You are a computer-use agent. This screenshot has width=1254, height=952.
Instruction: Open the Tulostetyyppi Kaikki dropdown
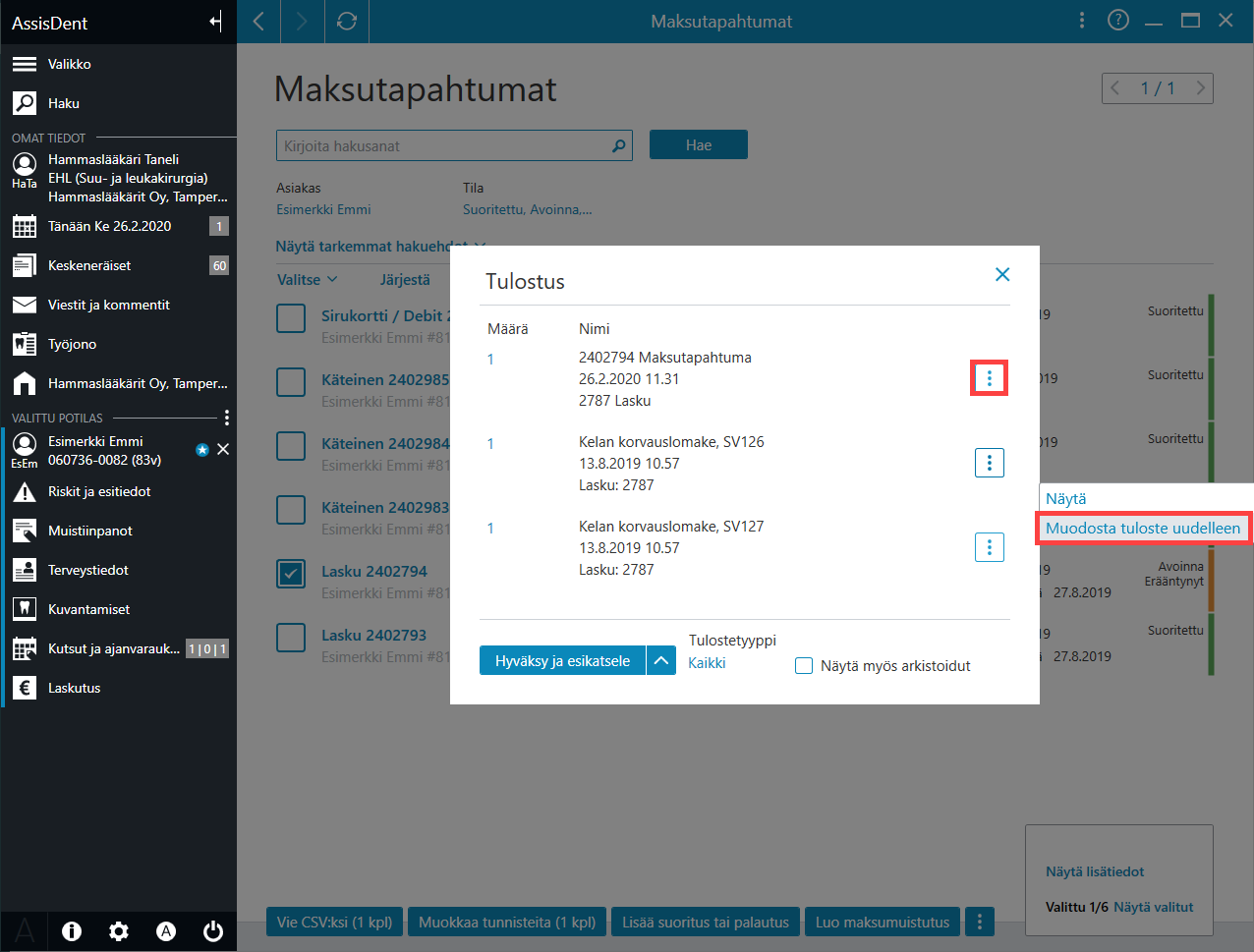tap(707, 663)
